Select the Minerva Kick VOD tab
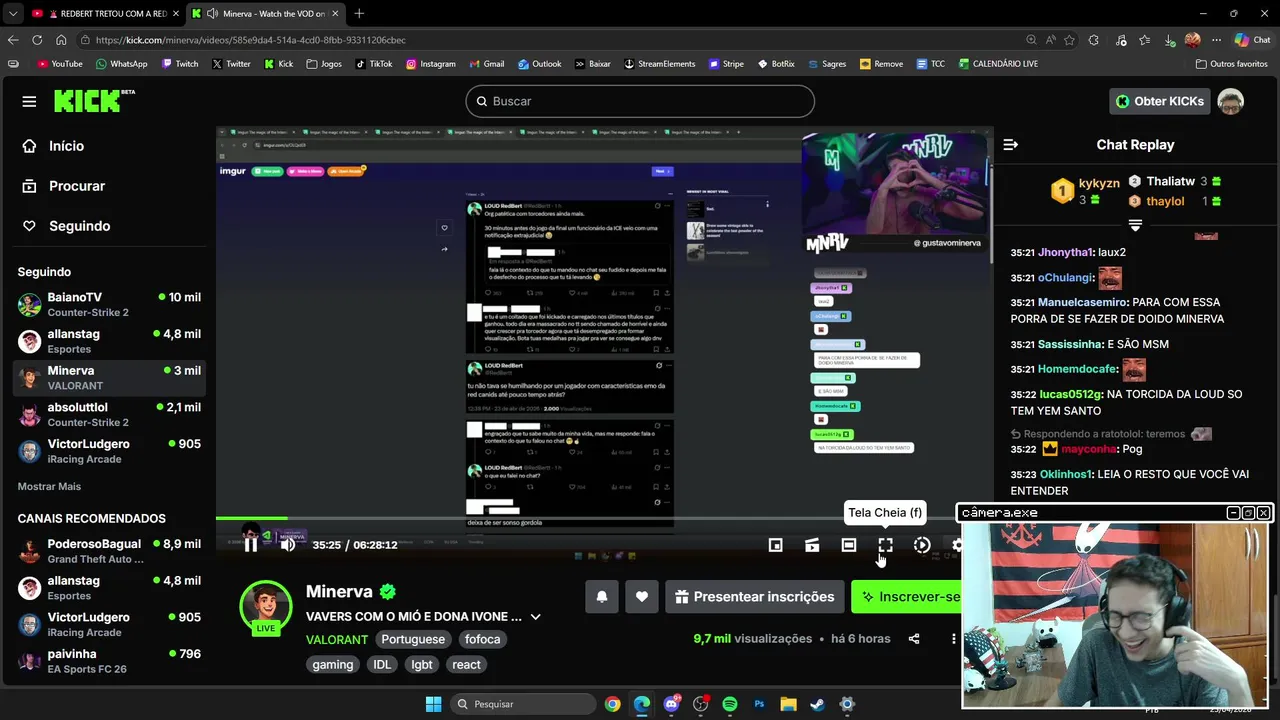The width and height of the screenshot is (1280, 720). pyautogui.click(x=266, y=13)
